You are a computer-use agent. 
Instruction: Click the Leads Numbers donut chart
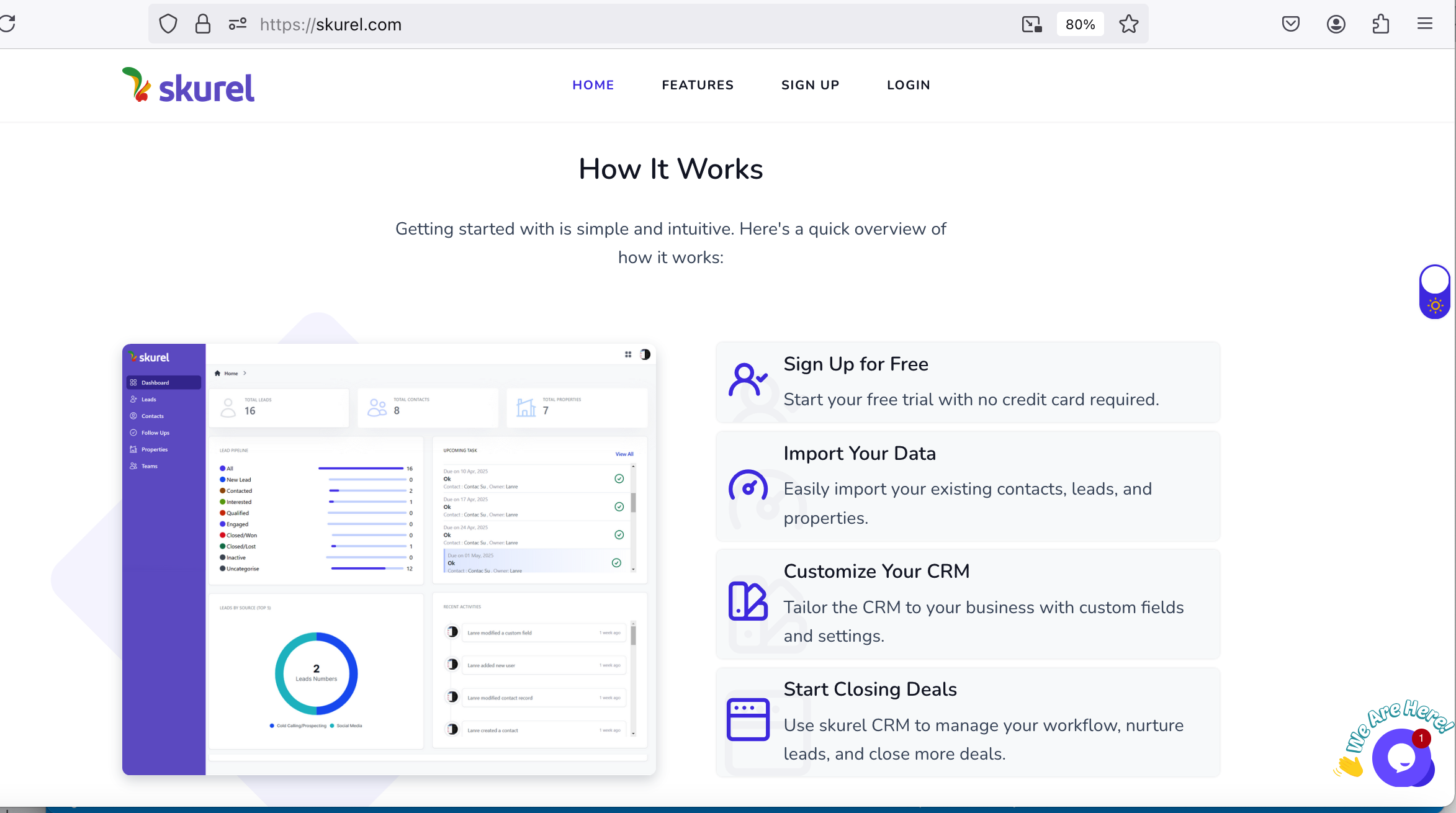(317, 673)
